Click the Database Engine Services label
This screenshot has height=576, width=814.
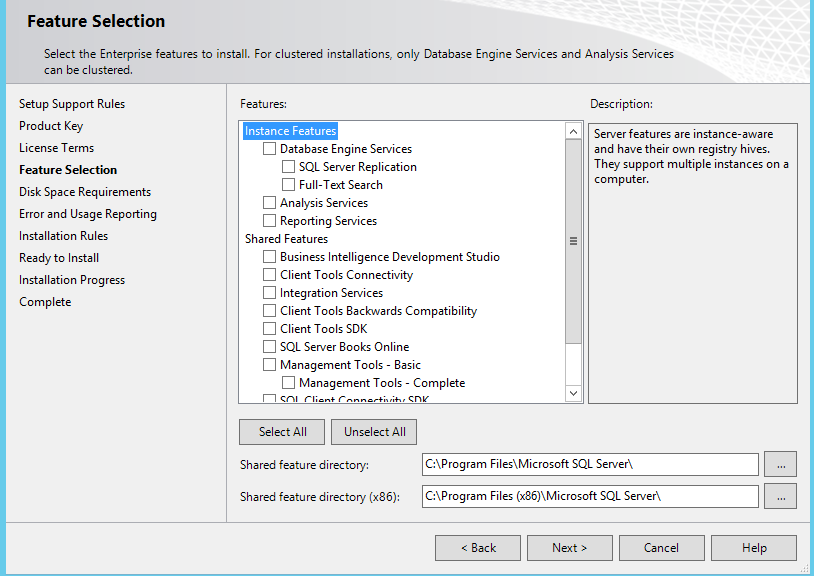pos(346,149)
